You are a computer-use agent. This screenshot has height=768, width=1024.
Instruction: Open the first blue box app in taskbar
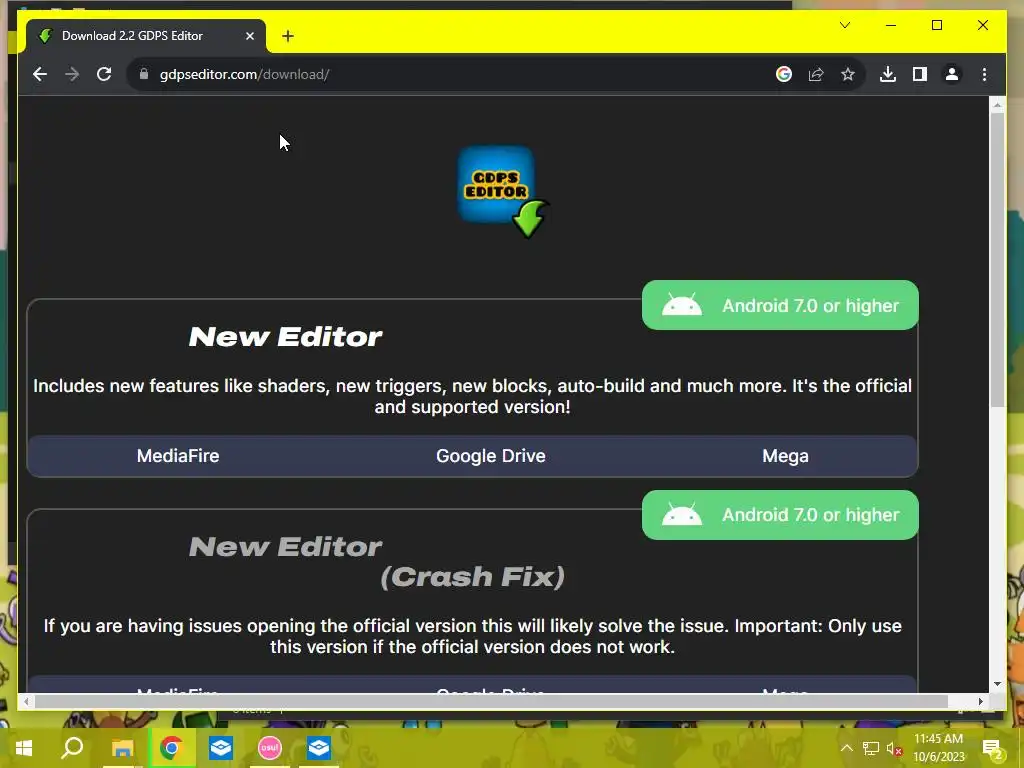[x=221, y=748]
